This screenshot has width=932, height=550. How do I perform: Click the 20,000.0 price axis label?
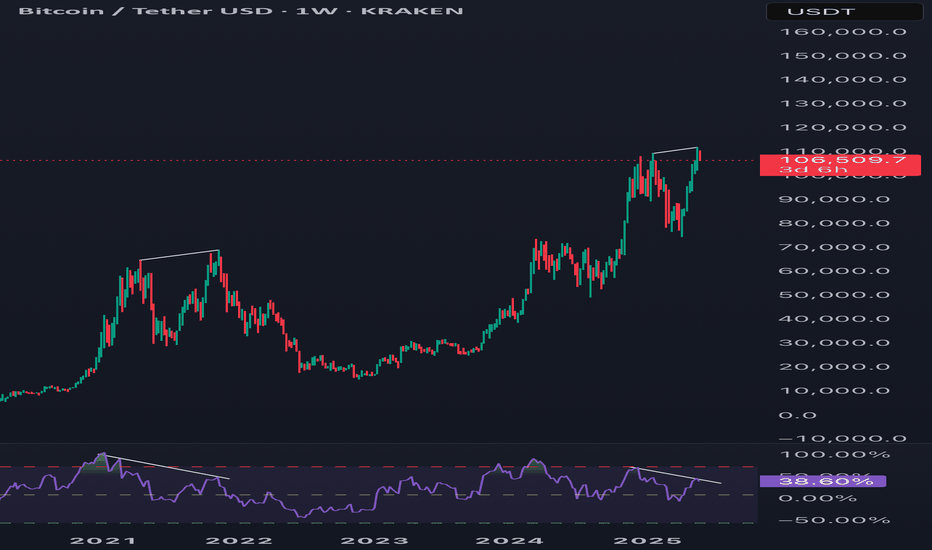coord(835,367)
